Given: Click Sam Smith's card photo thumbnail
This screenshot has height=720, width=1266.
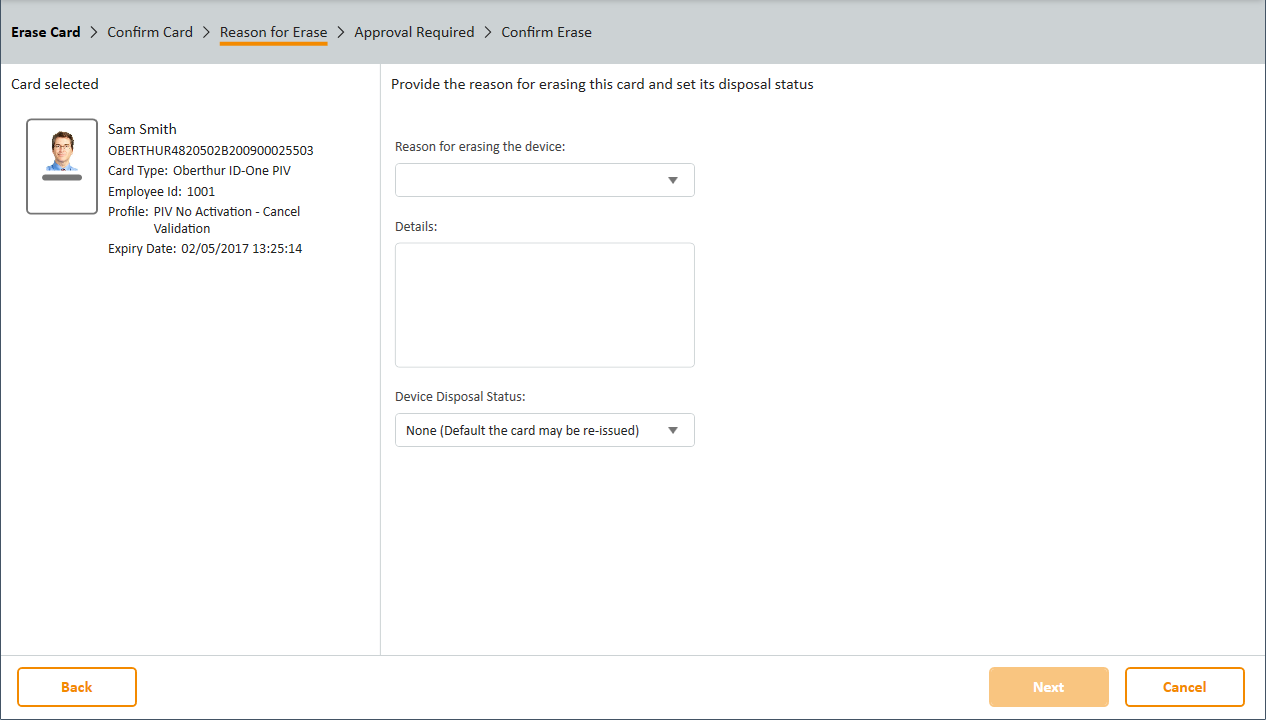Looking at the screenshot, I should 62,166.
